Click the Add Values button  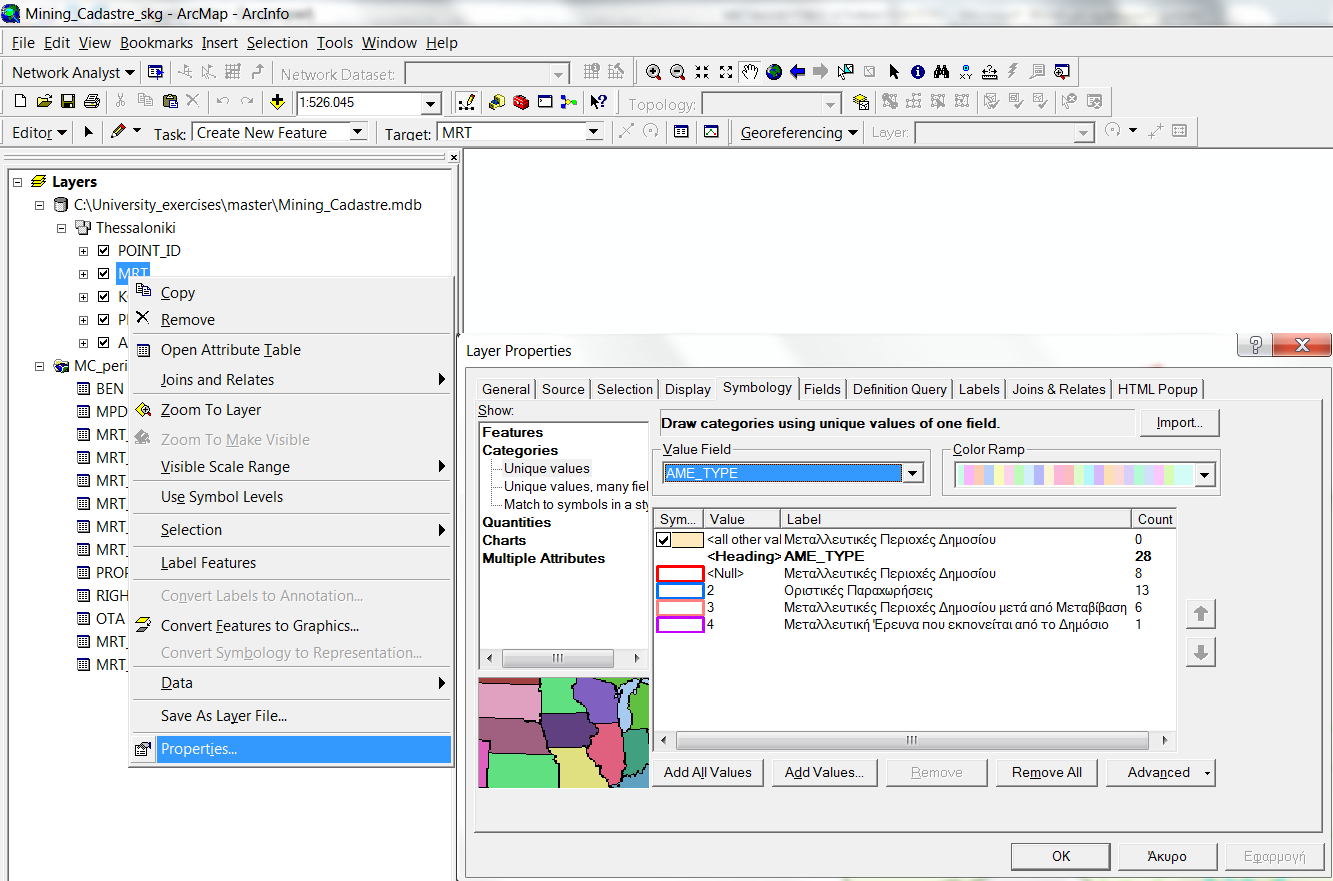click(824, 772)
